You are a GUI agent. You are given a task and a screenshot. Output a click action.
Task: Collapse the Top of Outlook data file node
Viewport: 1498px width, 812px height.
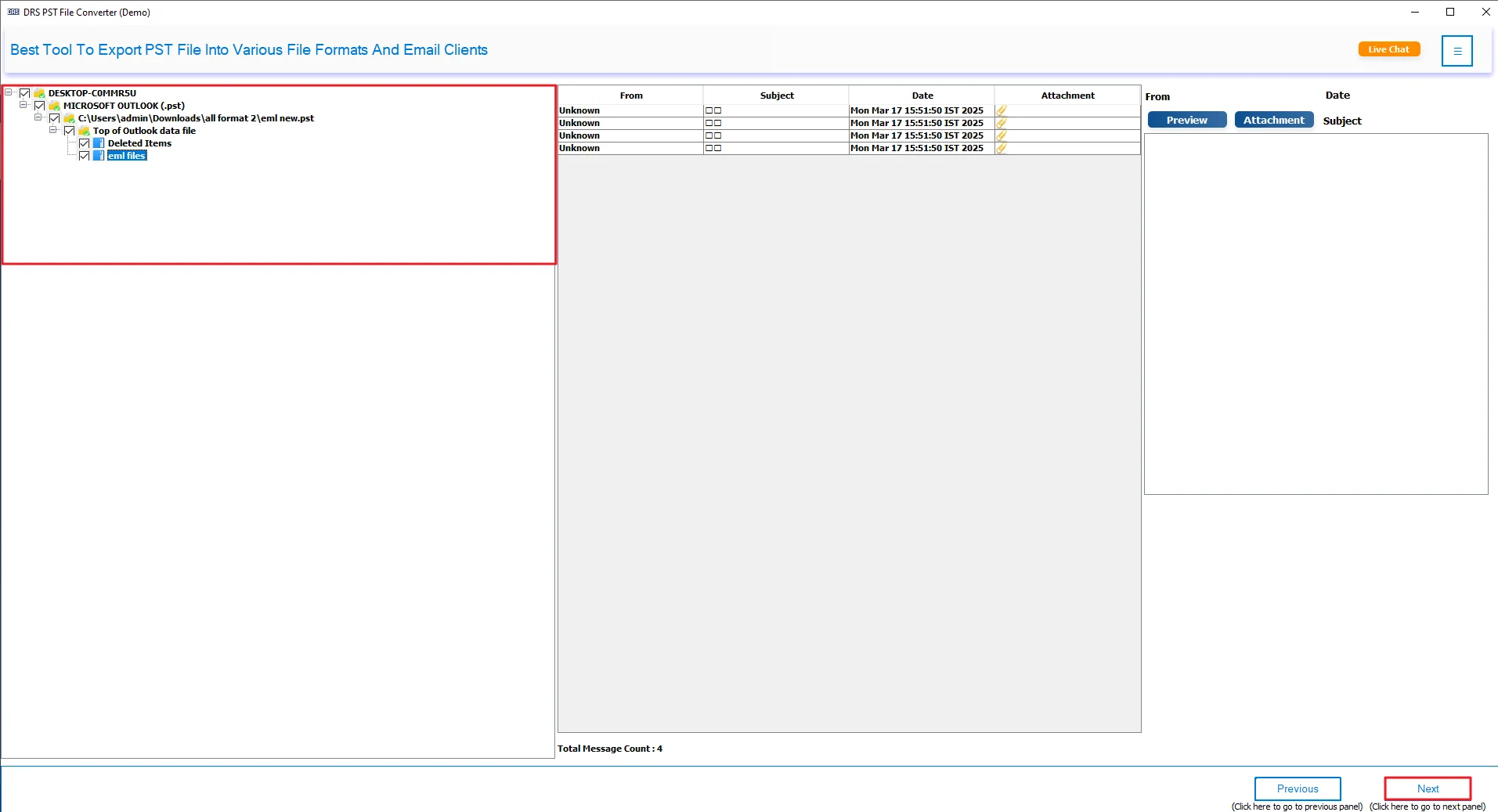(x=53, y=130)
